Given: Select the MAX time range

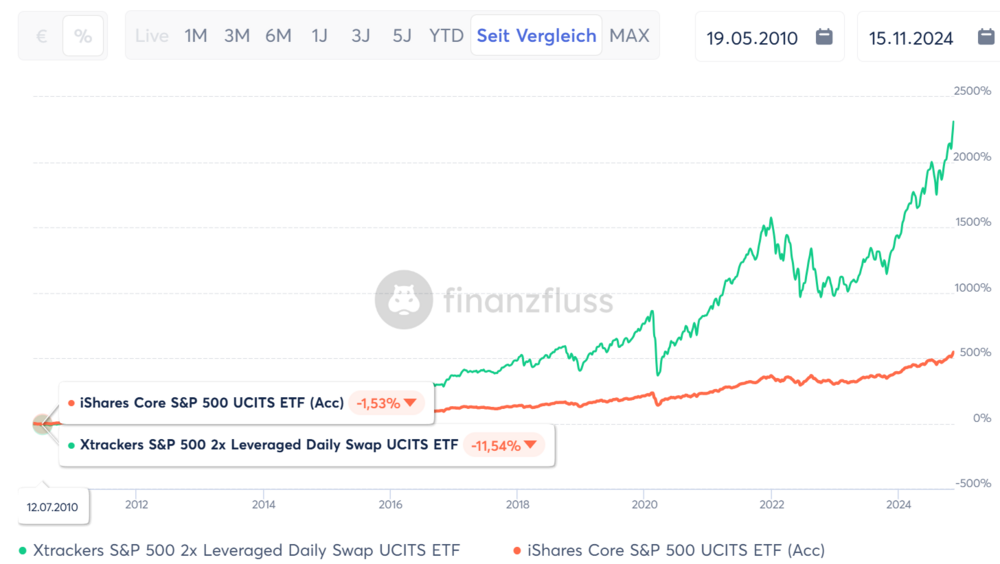Looking at the screenshot, I should (629, 36).
